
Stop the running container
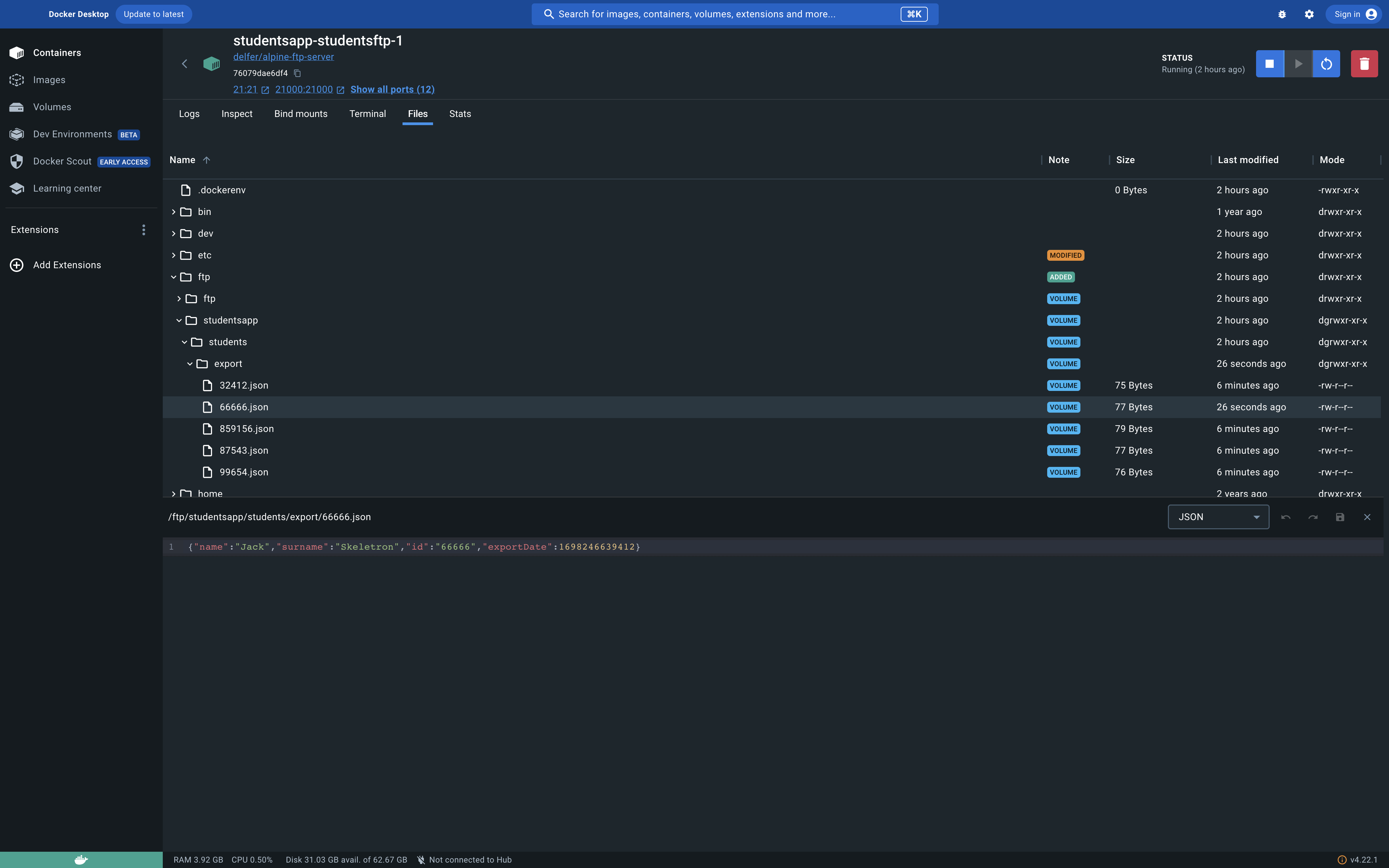click(x=1270, y=64)
